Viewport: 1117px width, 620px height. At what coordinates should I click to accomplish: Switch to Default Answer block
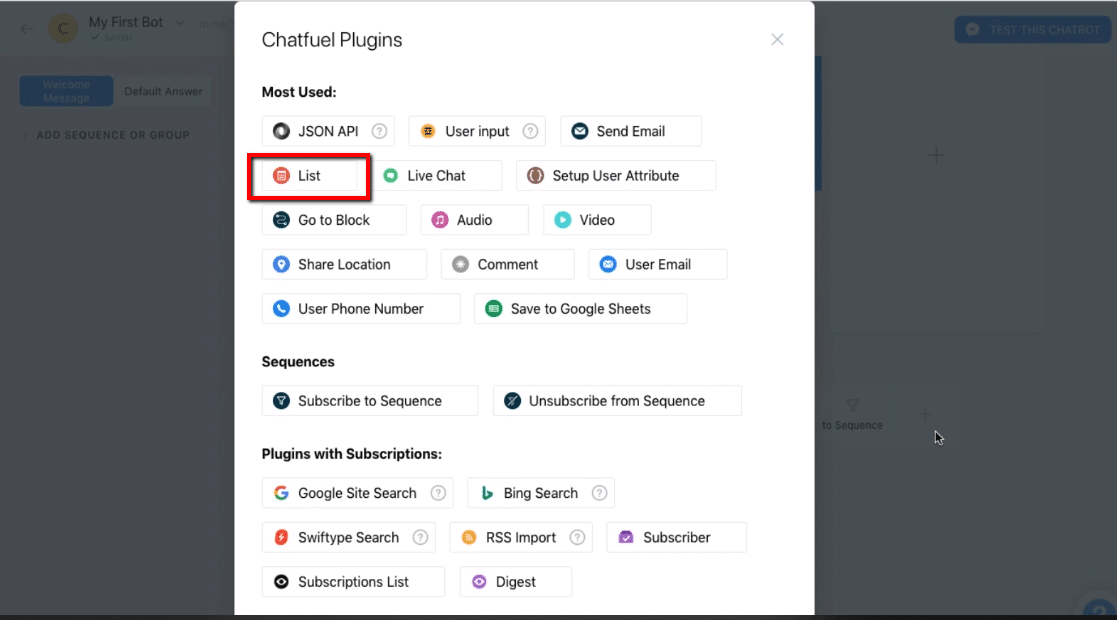163,91
